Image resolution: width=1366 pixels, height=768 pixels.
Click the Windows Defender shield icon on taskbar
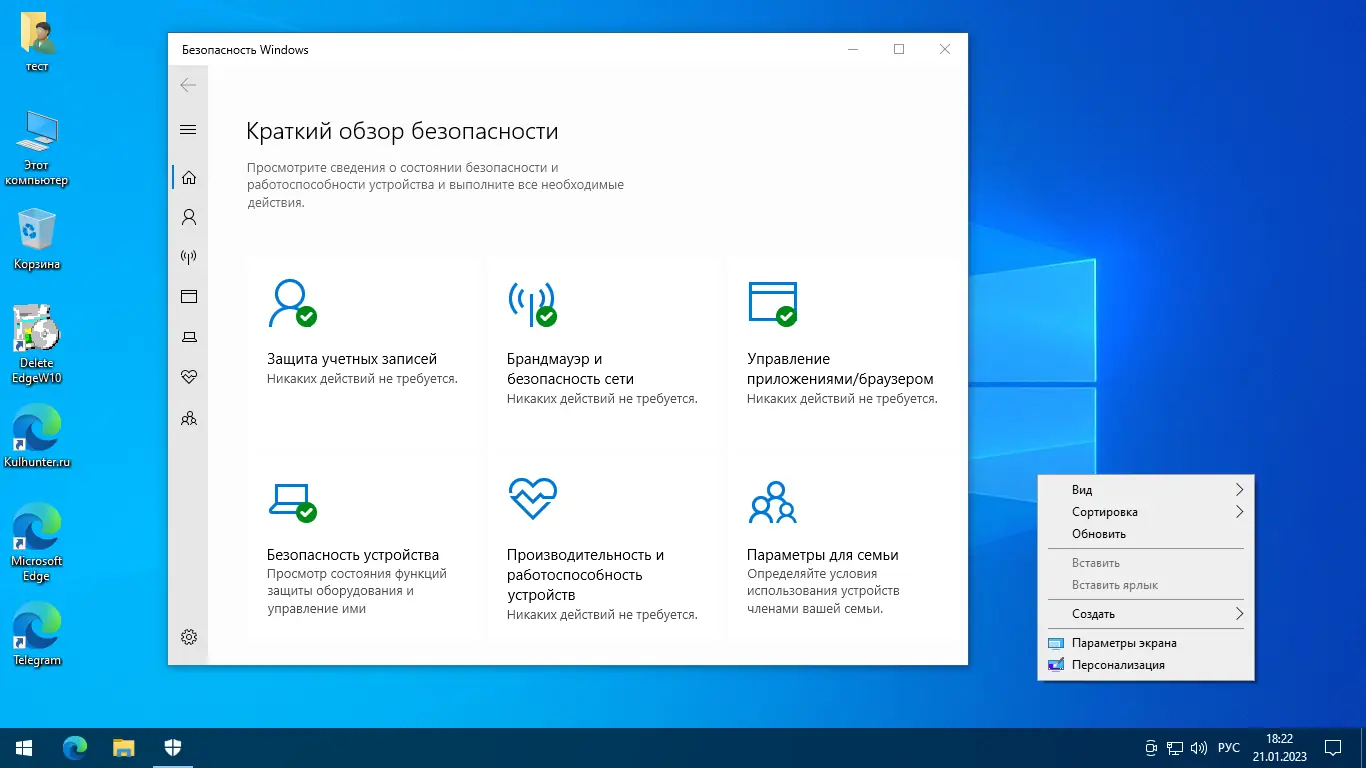click(172, 747)
